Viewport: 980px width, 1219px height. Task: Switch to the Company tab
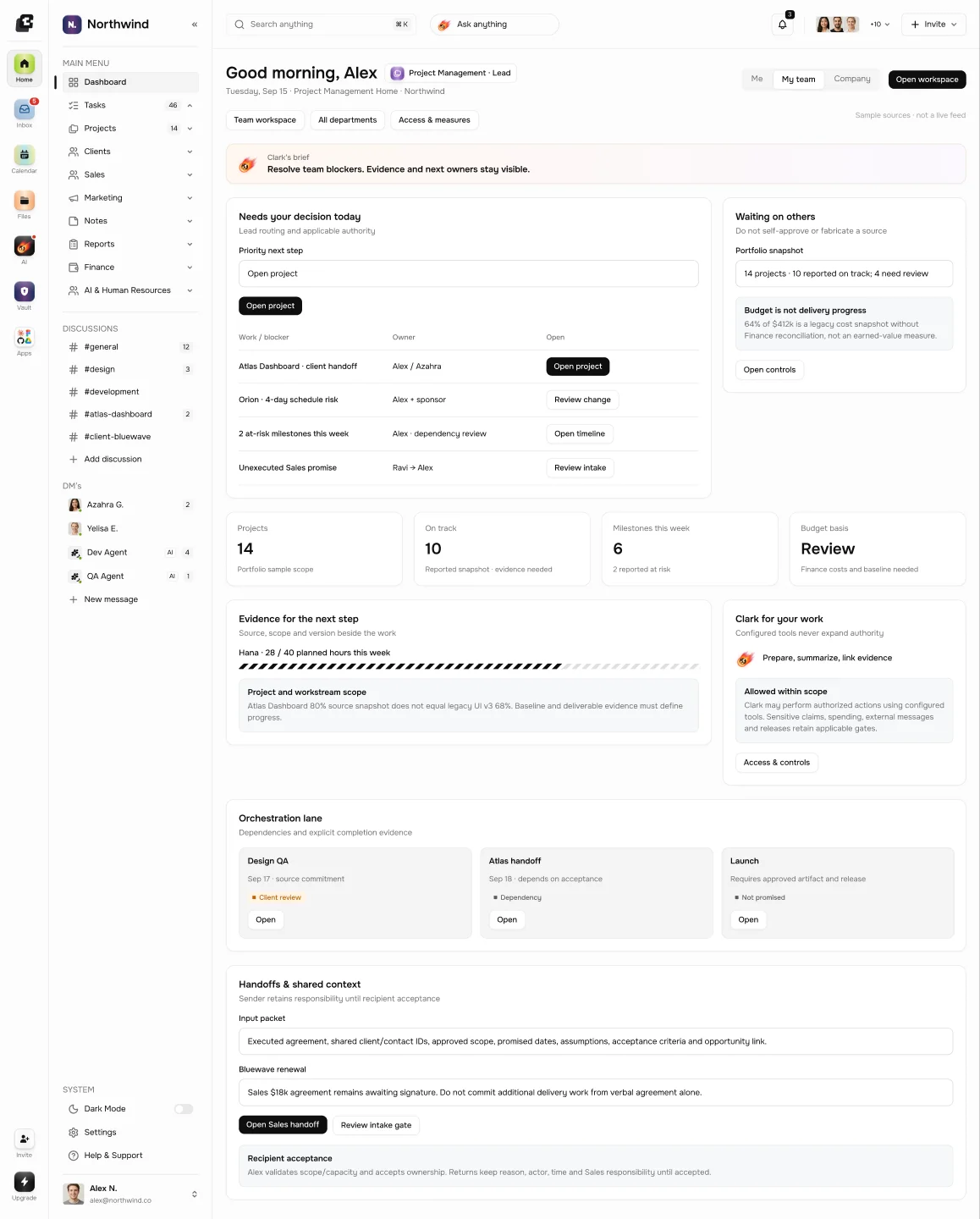point(852,79)
